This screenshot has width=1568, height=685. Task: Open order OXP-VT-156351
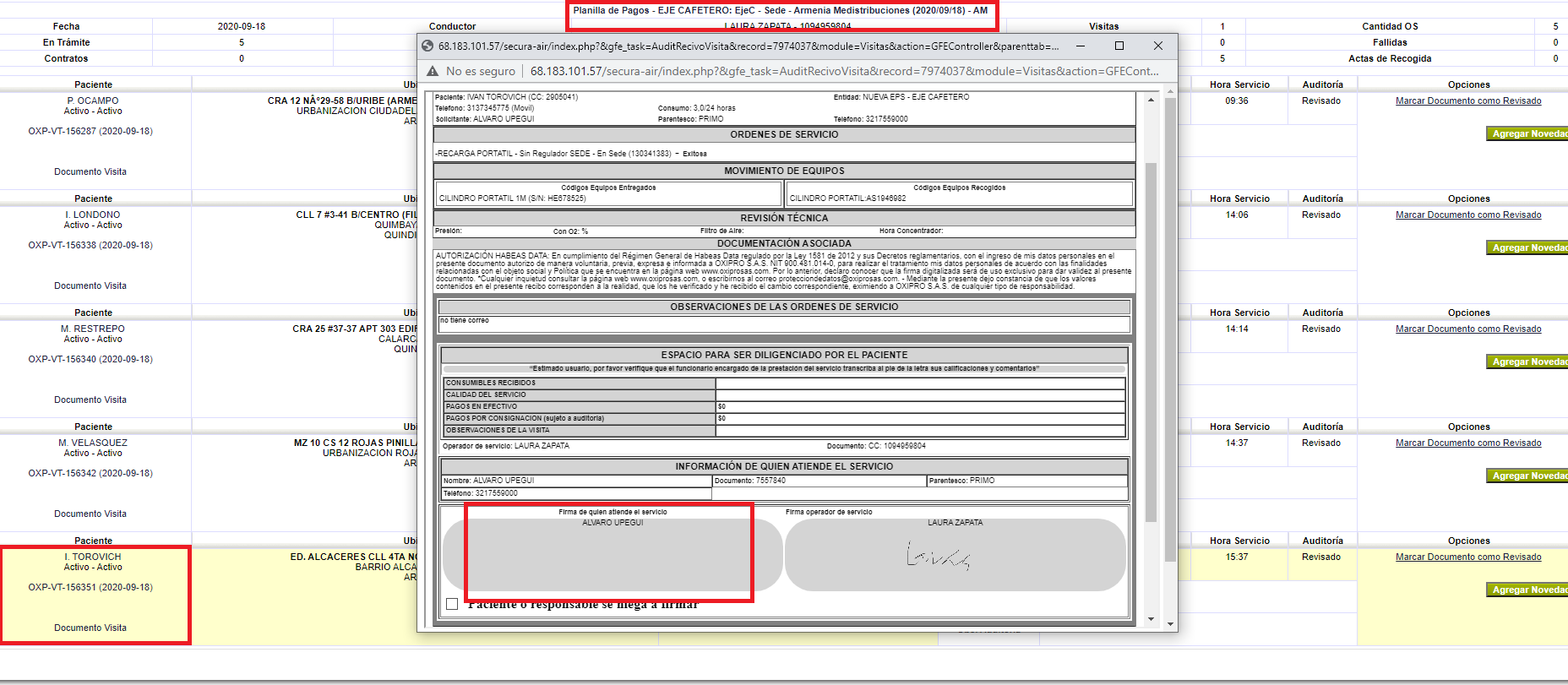[90, 587]
